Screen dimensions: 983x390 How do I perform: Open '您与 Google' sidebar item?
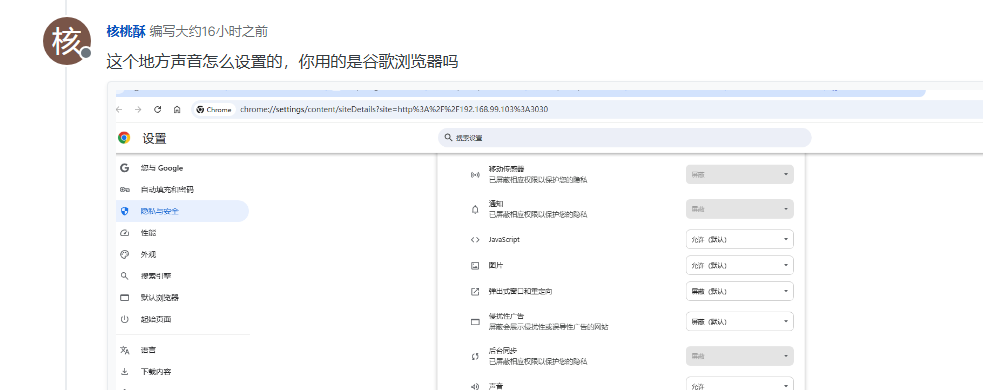point(162,168)
